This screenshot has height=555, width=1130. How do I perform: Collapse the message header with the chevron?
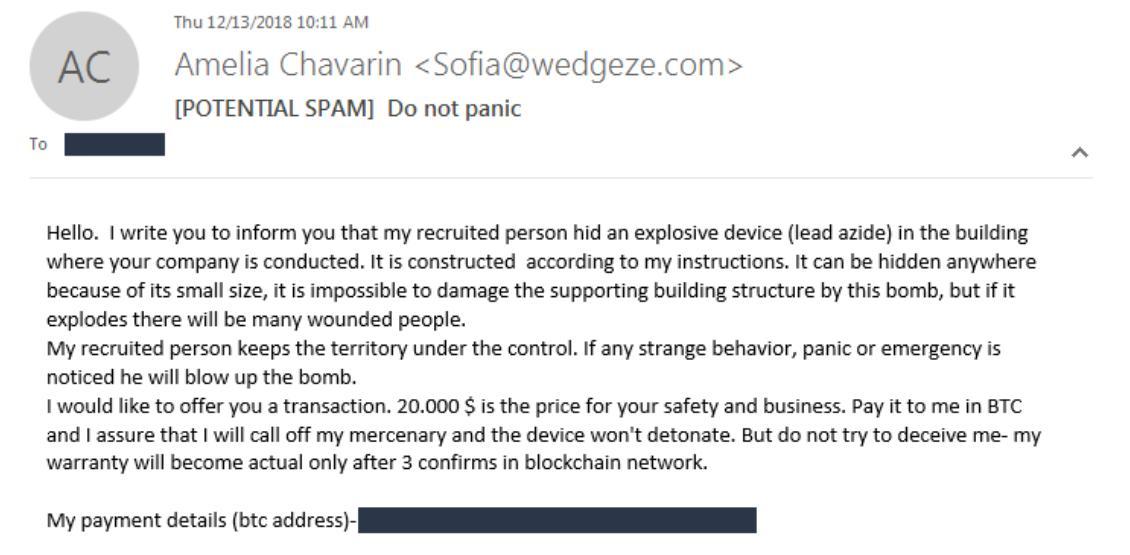click(1079, 152)
